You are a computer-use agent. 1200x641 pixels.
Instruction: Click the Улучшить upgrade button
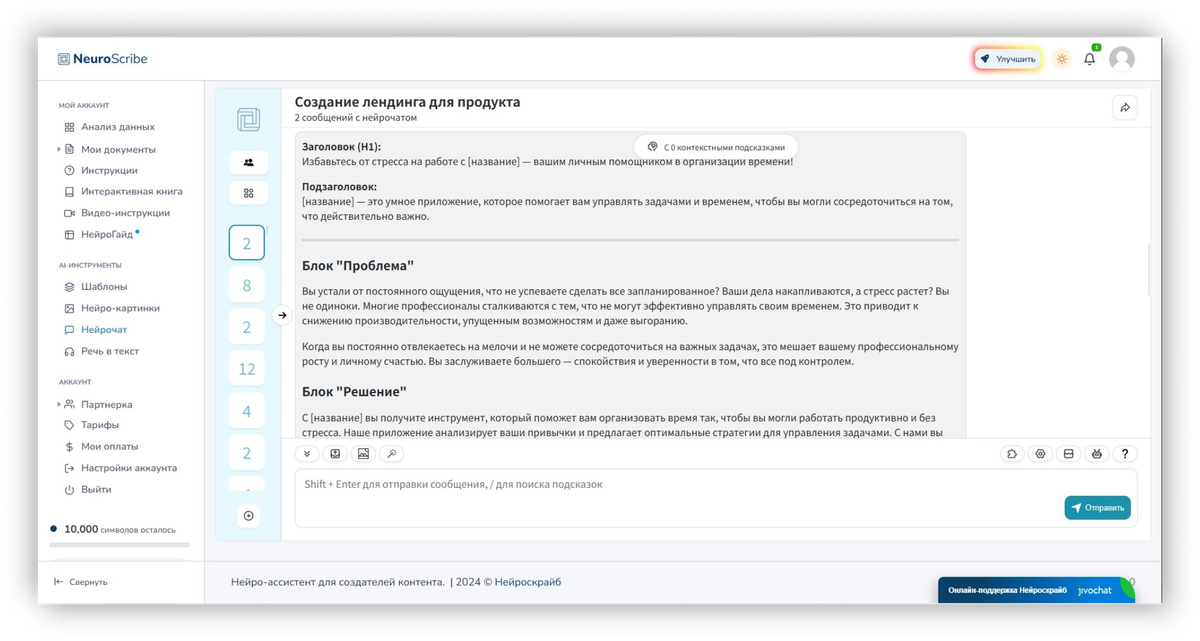click(x=1008, y=59)
